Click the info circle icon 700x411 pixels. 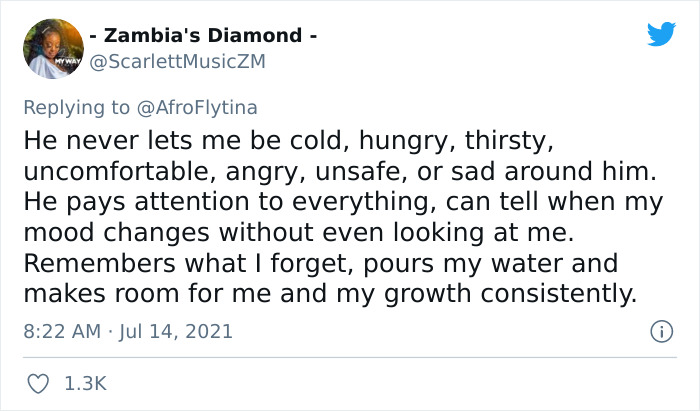pyautogui.click(x=660, y=331)
